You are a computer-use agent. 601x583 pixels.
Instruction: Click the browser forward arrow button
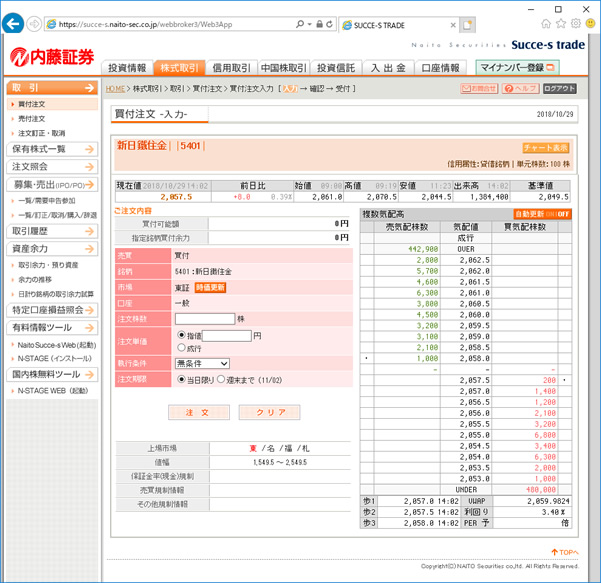pyautogui.click(x=36, y=23)
